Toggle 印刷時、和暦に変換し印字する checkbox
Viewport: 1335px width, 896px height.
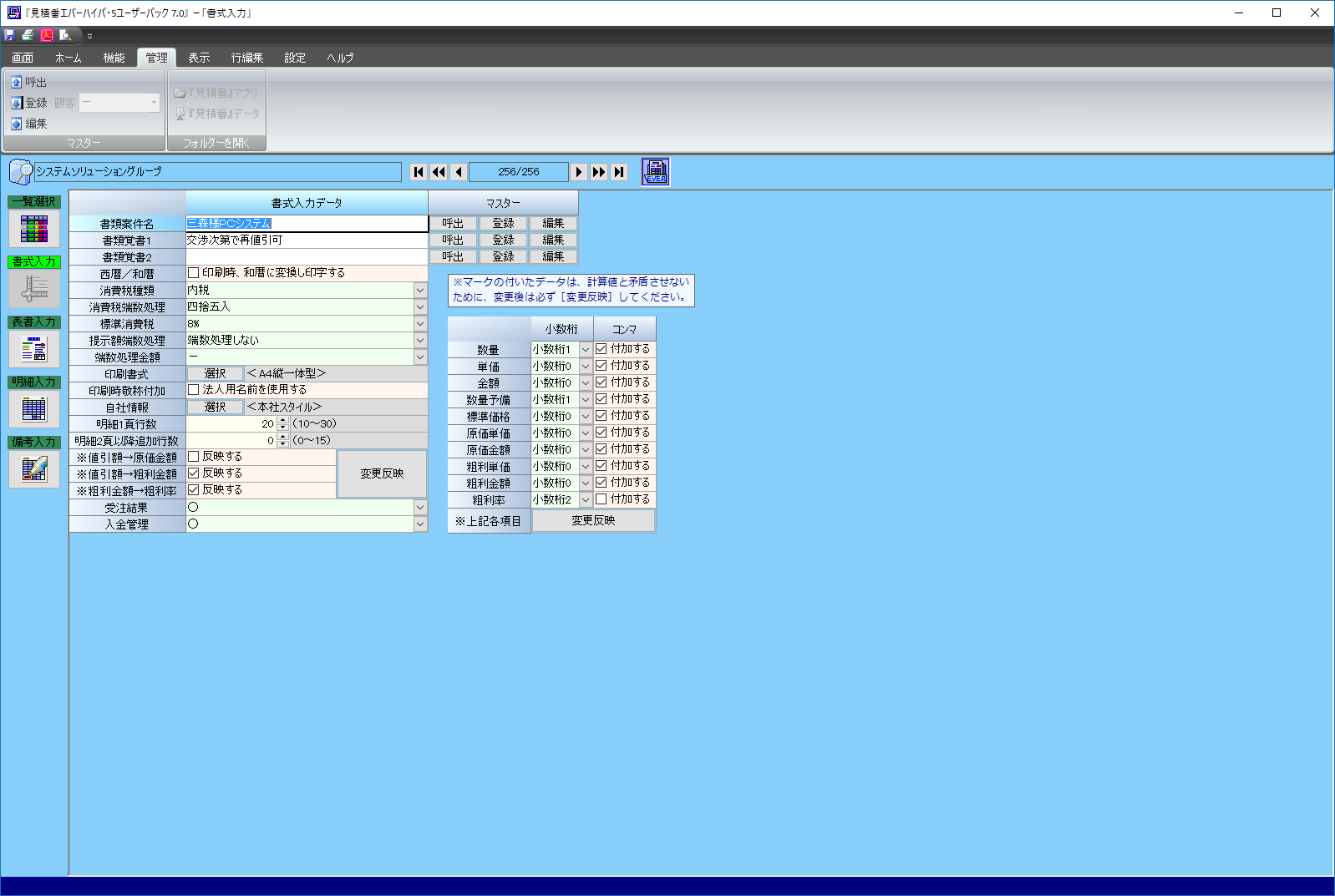coord(194,273)
